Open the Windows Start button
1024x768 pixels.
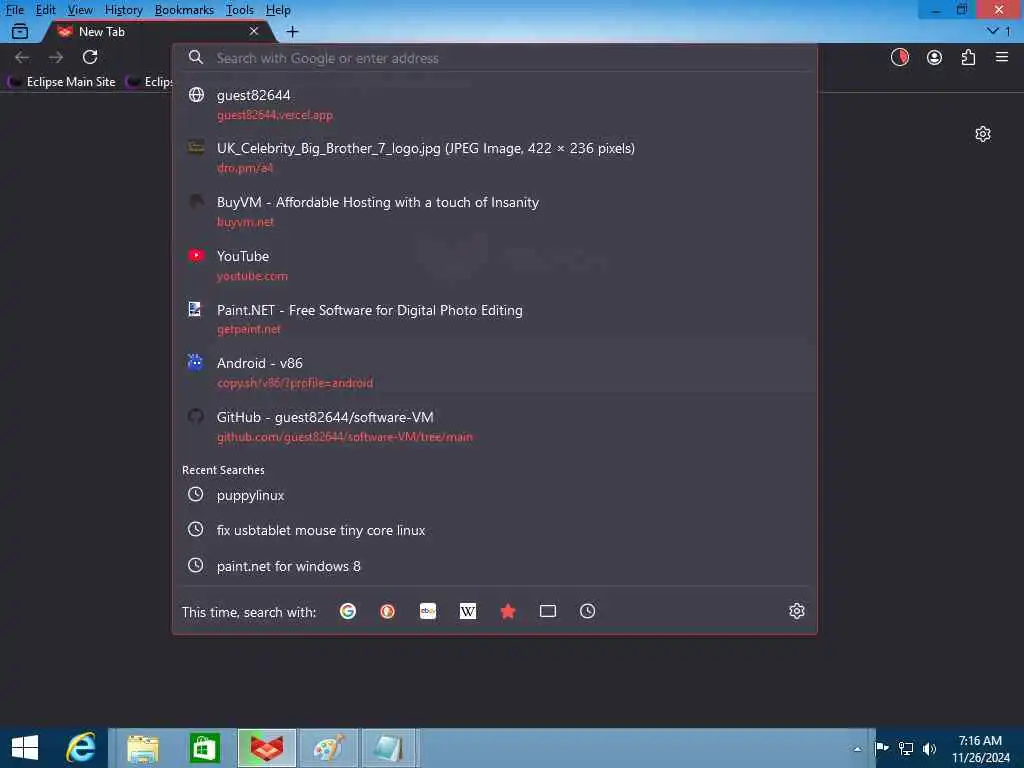point(25,748)
